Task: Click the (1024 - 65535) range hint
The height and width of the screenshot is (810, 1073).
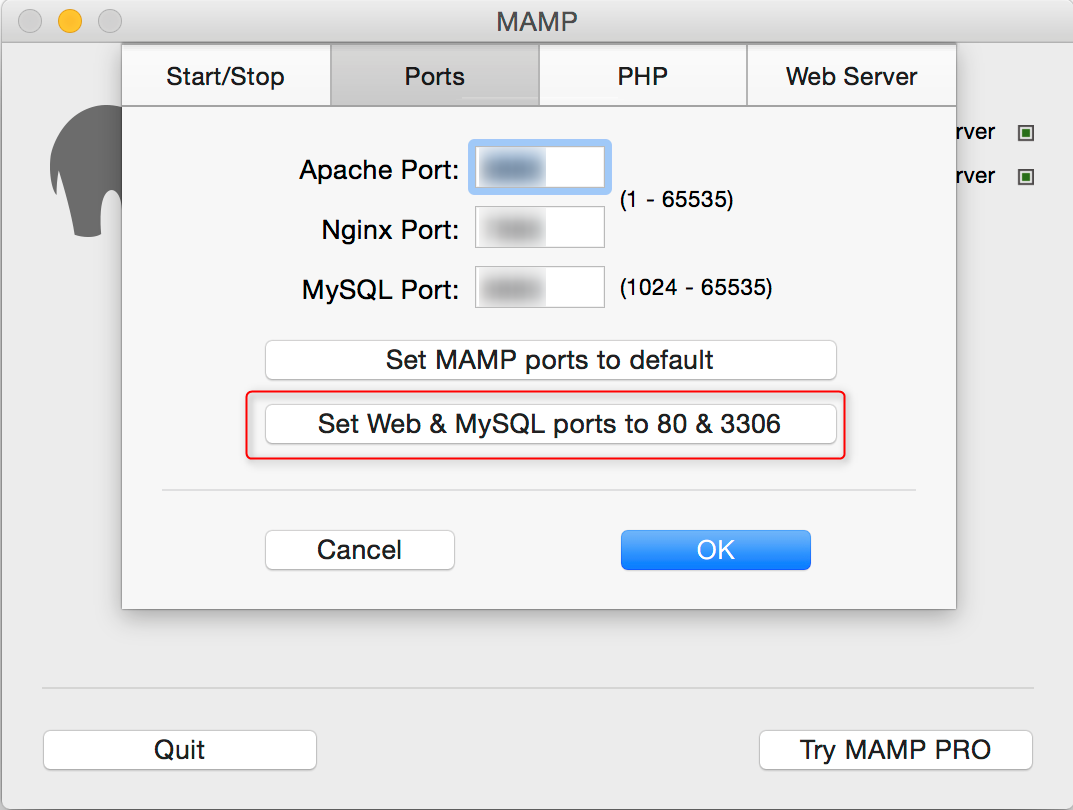Action: pos(696,287)
